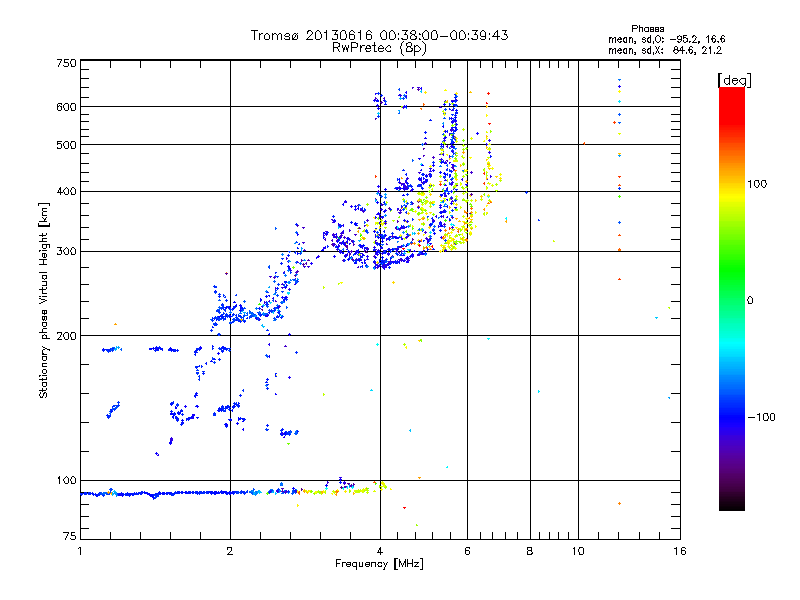The image size is (800, 600).
Task: Select the RwPretec (8p) subtitle text
Action: click(x=379, y=47)
